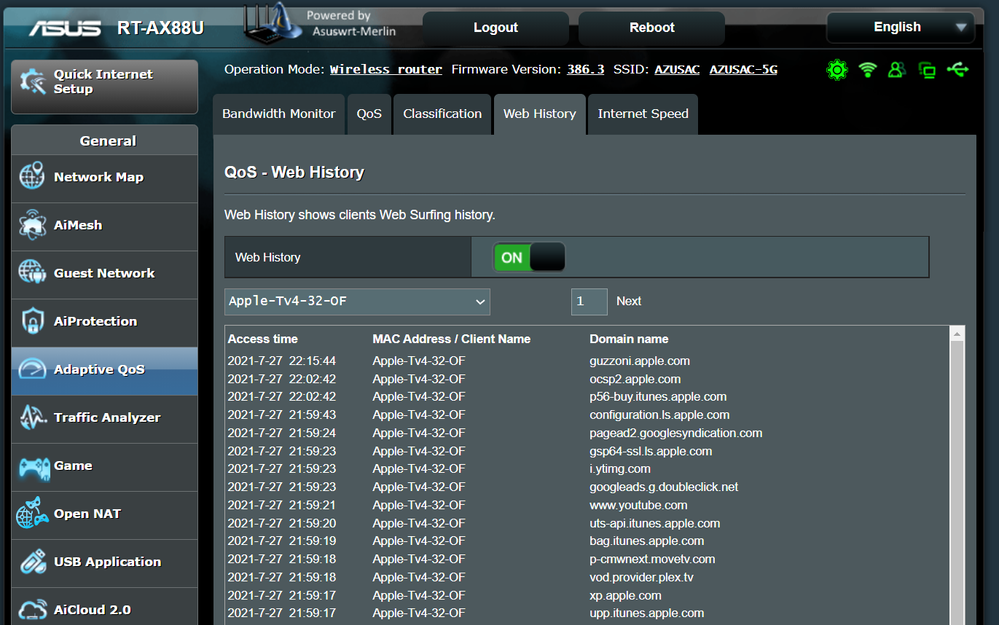Click the Network Map globe icon
The image size is (999, 625).
click(32, 176)
